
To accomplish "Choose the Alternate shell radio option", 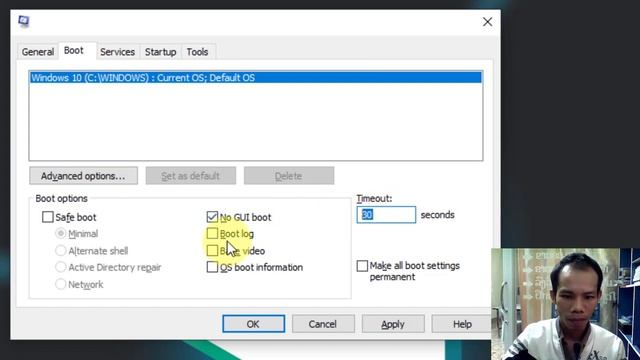I will click(60, 250).
